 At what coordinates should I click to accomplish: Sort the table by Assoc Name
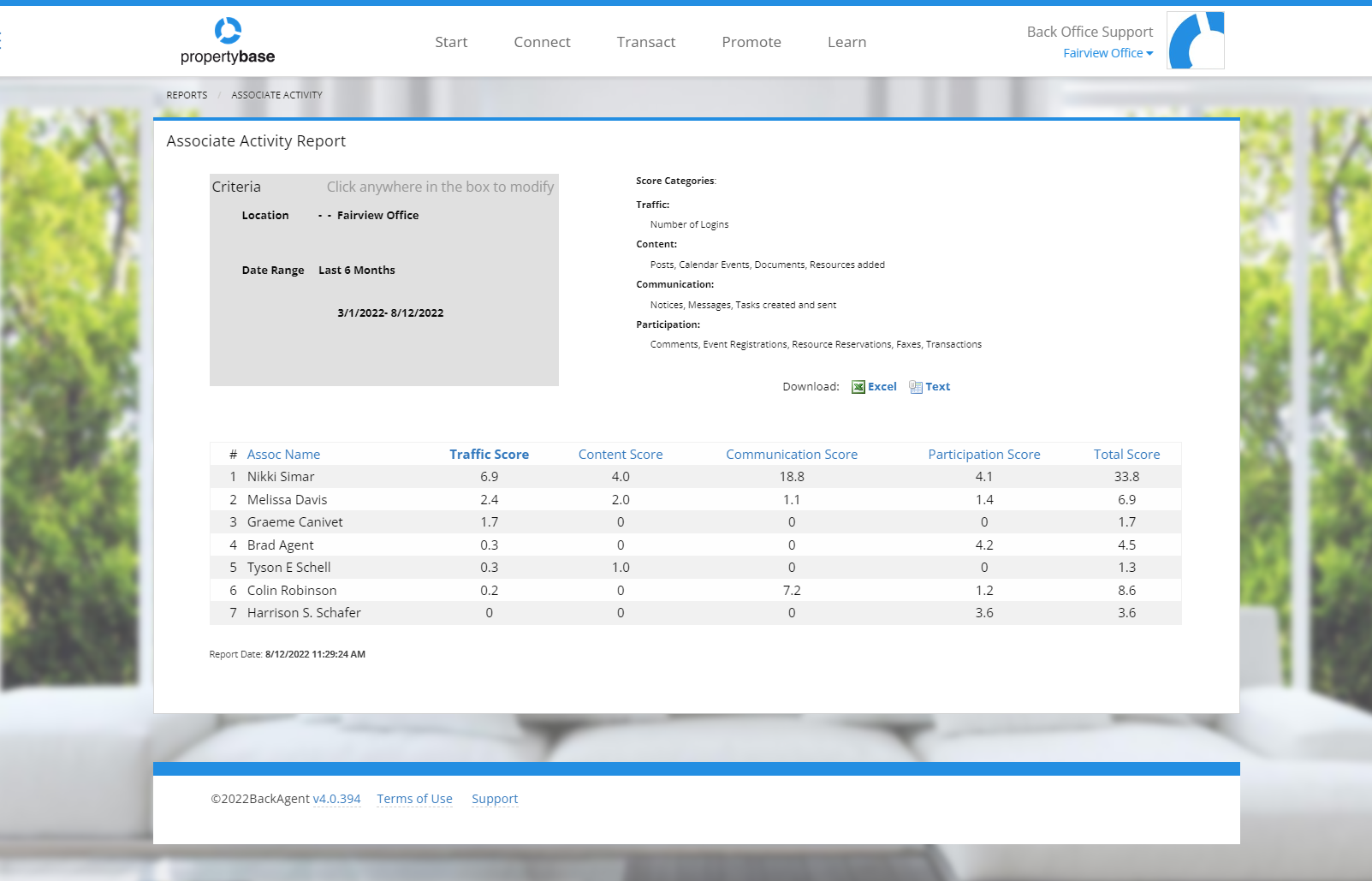click(283, 454)
